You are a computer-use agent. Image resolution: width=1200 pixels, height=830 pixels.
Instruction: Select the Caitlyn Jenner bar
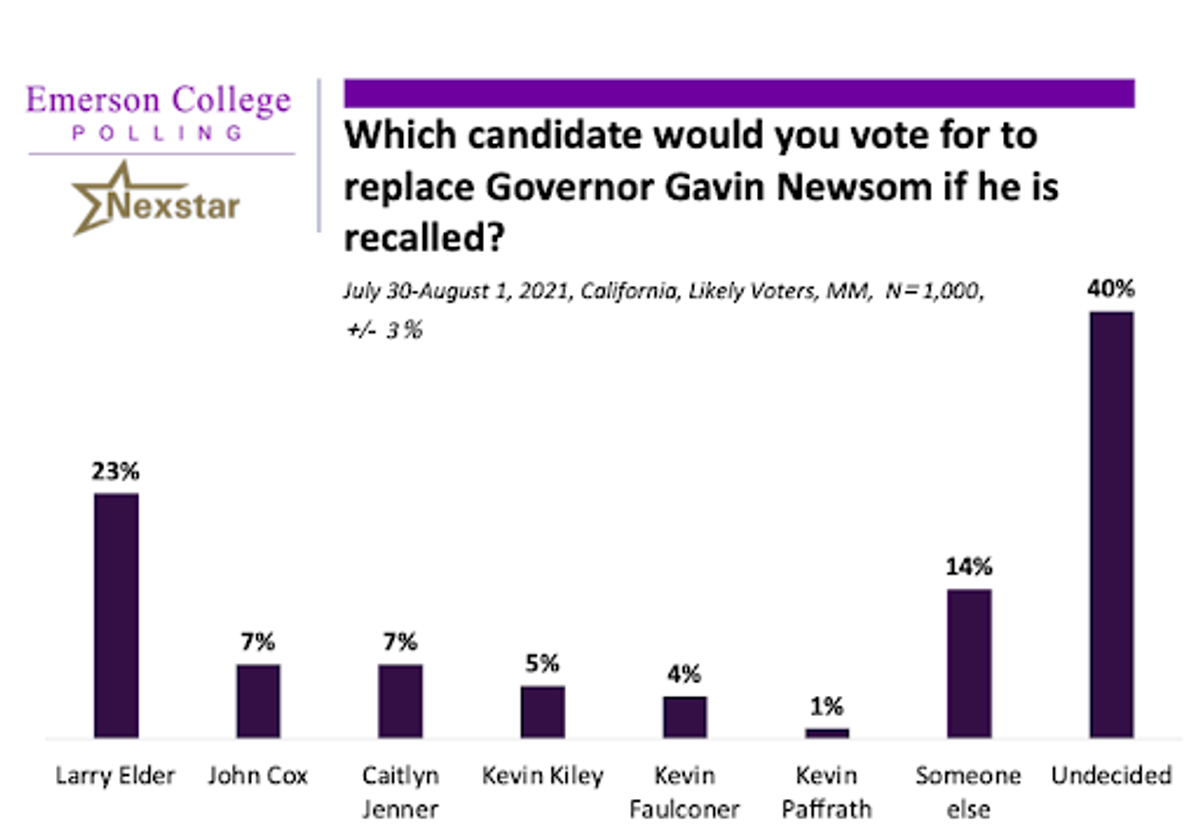400,701
